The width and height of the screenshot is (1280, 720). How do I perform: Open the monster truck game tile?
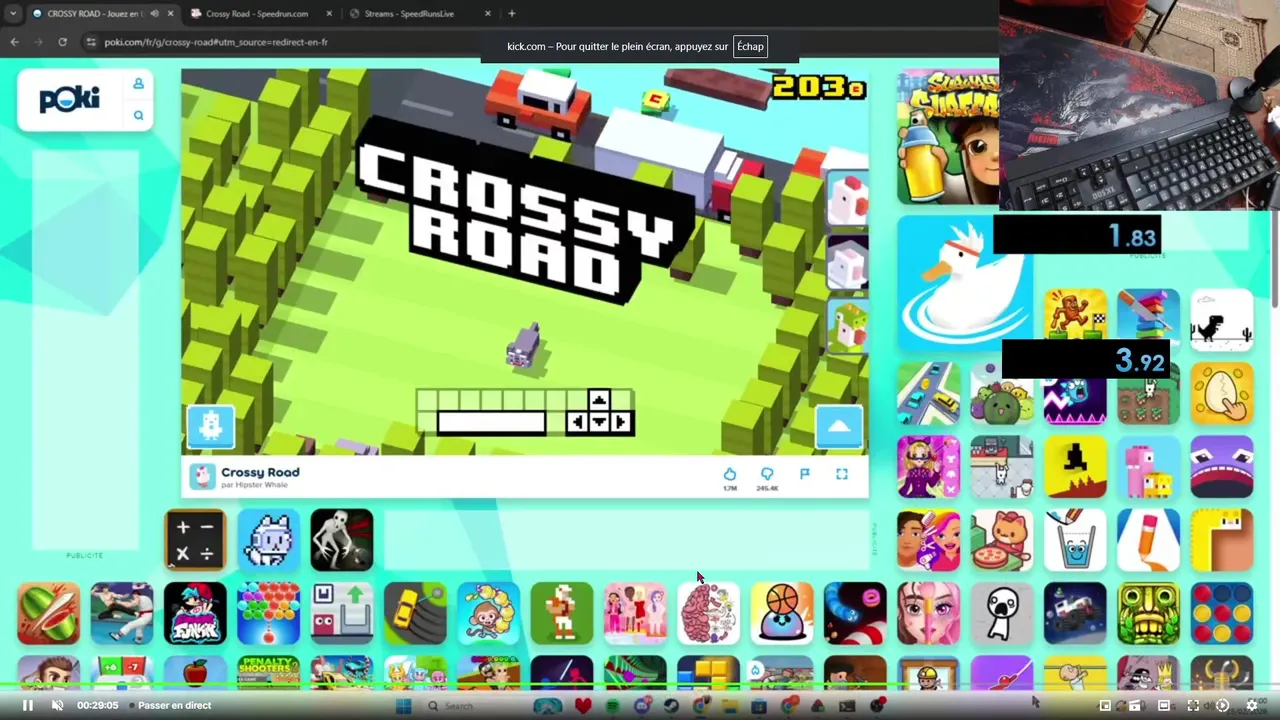[x=1075, y=613]
